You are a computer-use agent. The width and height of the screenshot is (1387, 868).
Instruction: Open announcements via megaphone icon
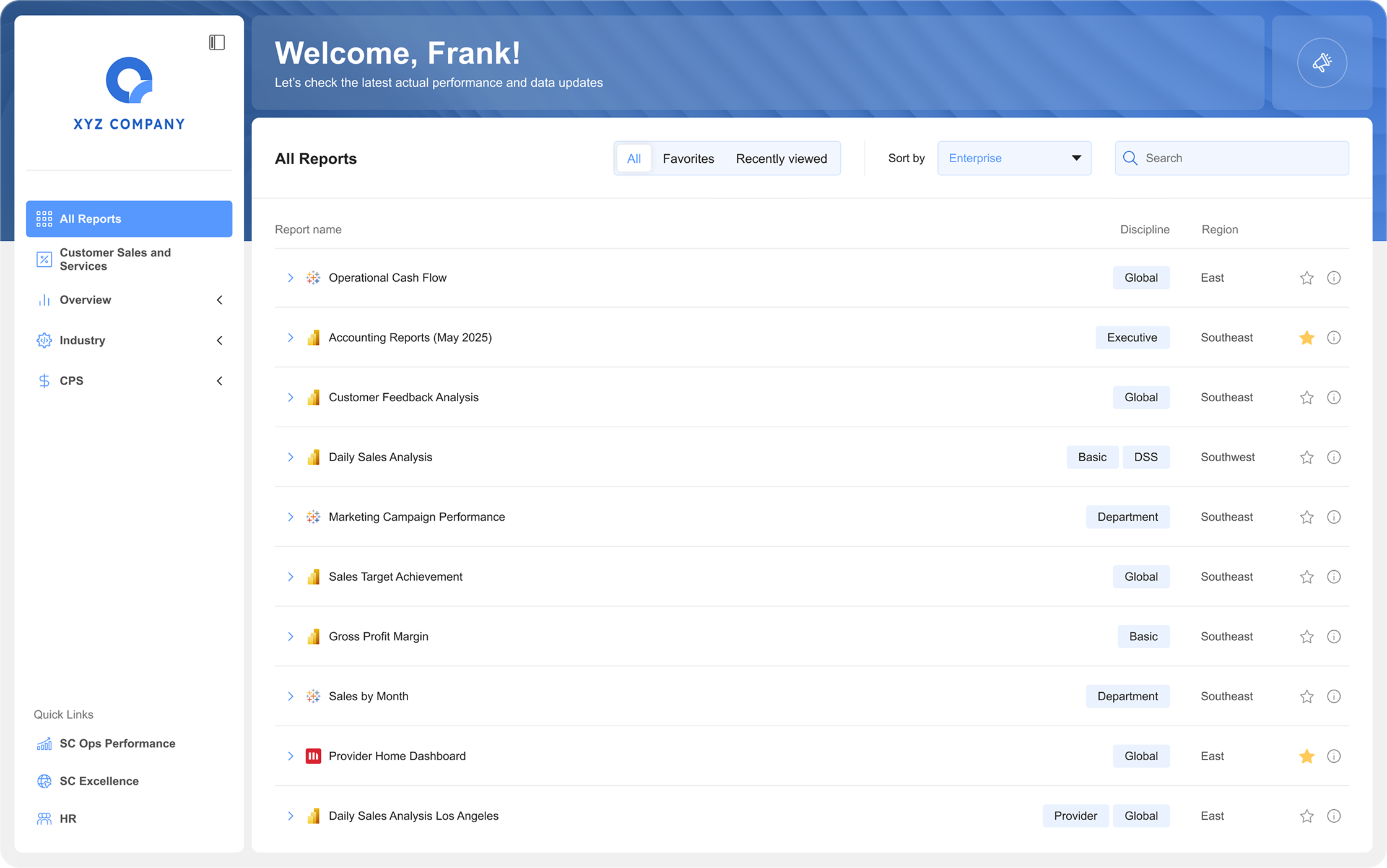pyautogui.click(x=1322, y=63)
